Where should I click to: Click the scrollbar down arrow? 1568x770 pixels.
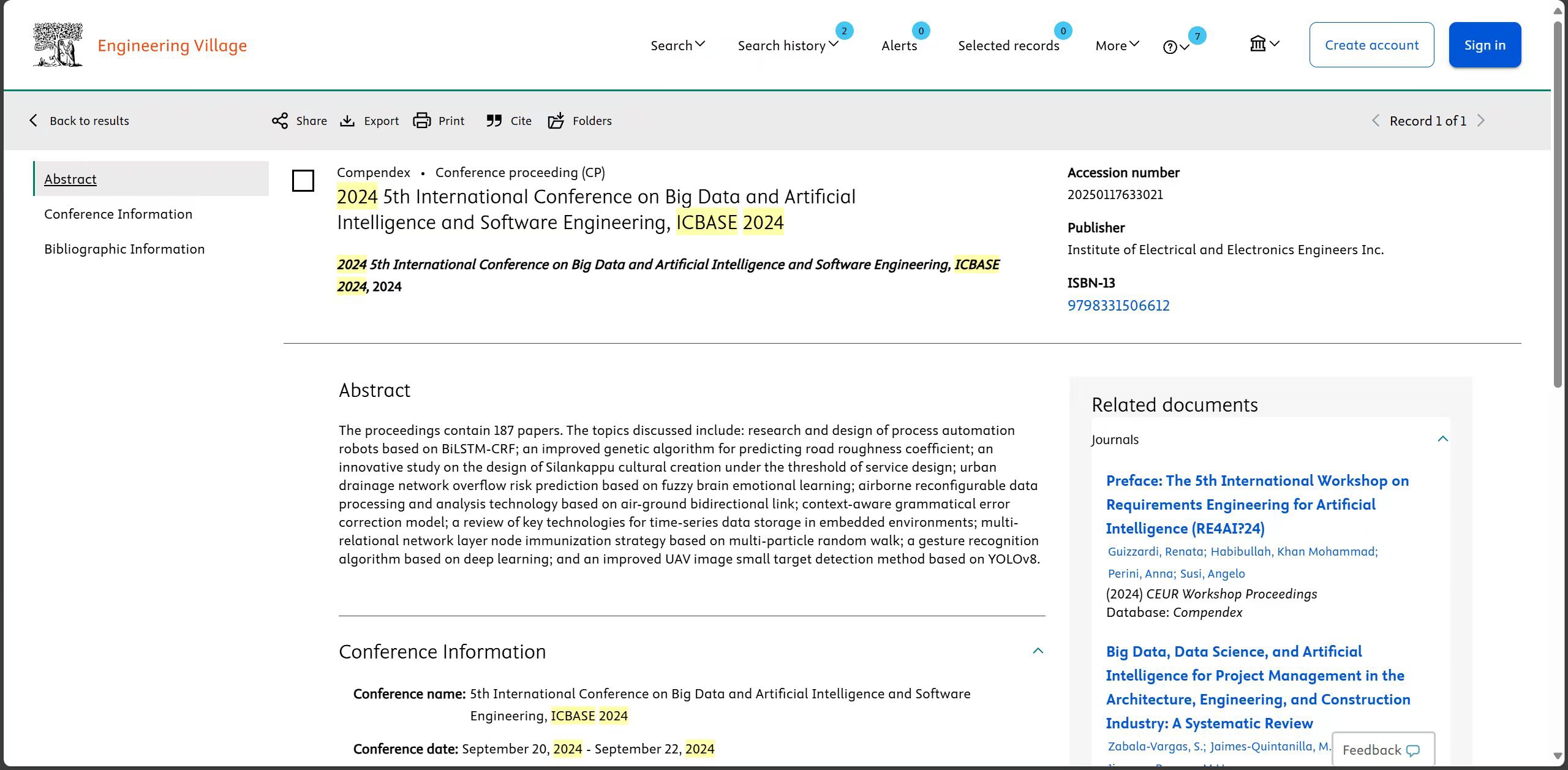pyautogui.click(x=1558, y=757)
